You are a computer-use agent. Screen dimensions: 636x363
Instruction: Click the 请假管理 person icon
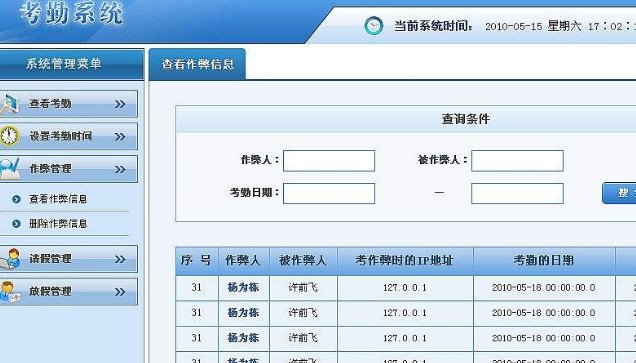point(10,259)
